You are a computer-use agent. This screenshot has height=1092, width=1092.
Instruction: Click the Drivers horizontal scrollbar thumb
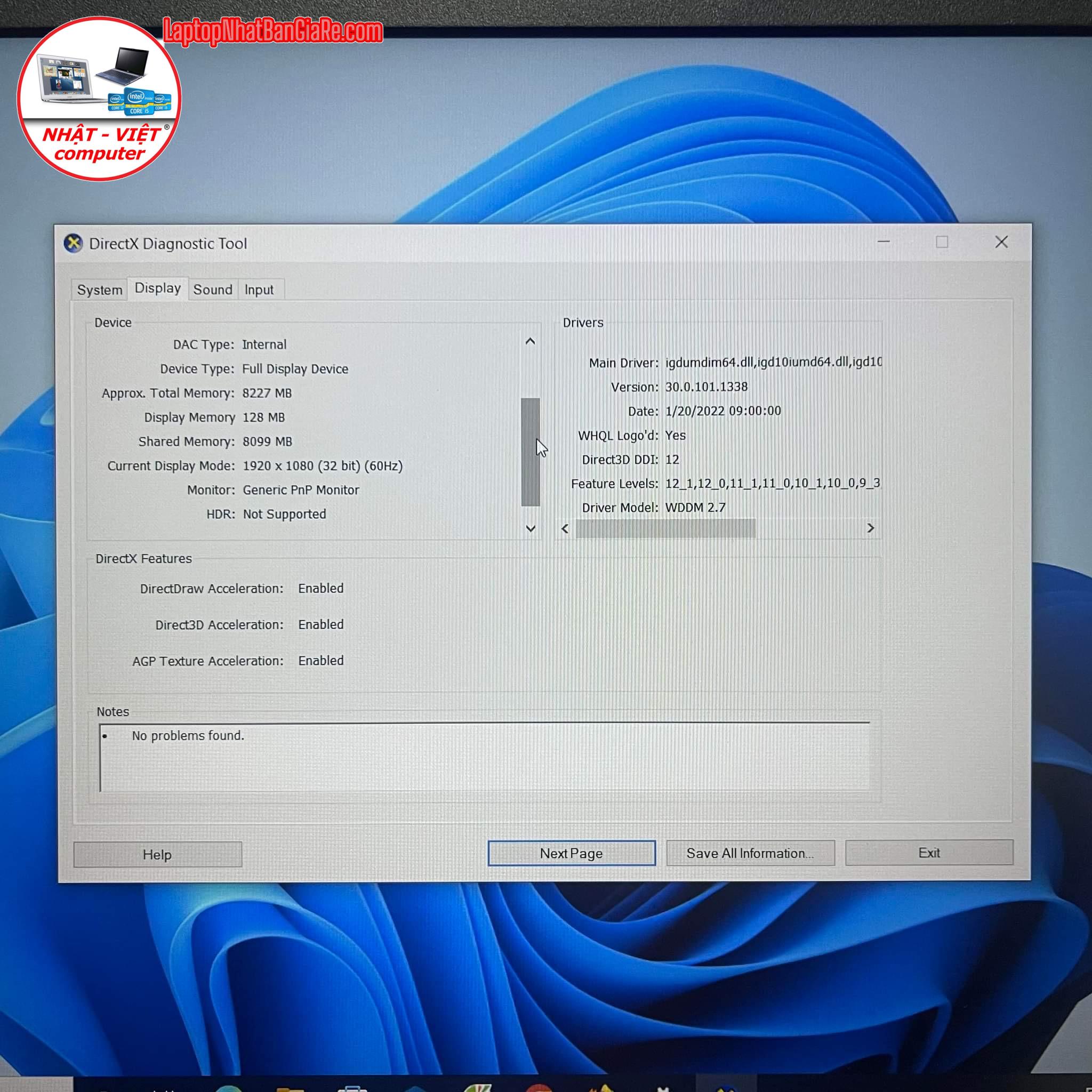point(665,528)
